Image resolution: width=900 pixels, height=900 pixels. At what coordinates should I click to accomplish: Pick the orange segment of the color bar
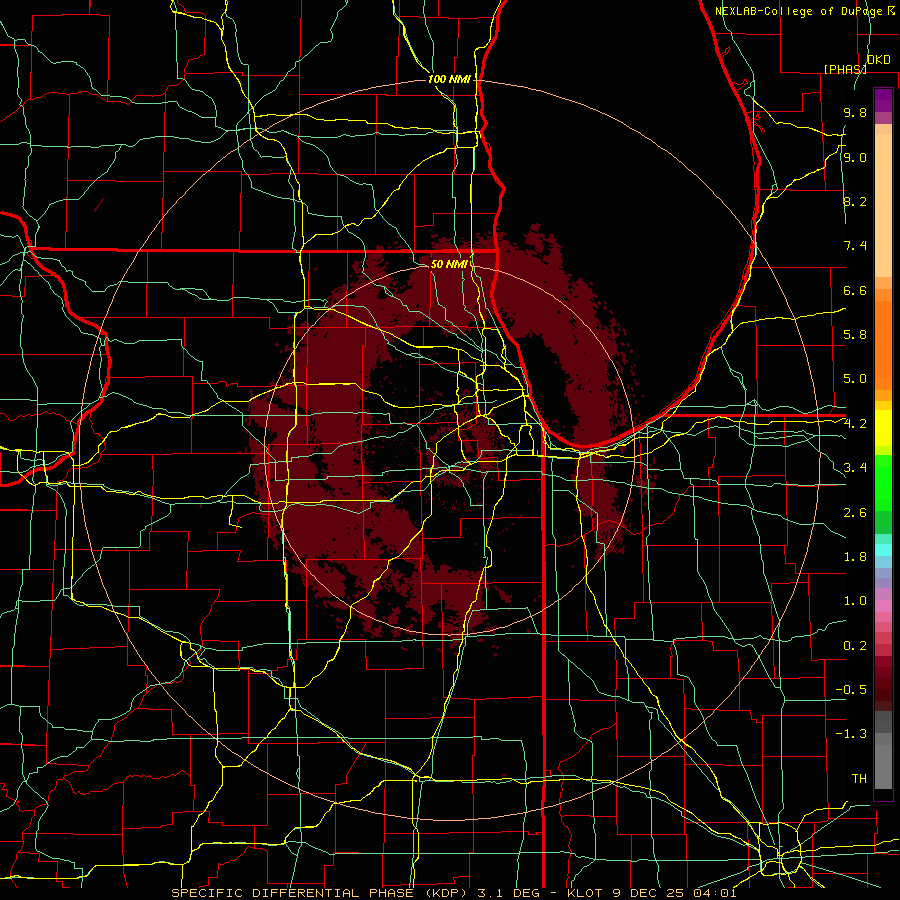tap(883, 345)
